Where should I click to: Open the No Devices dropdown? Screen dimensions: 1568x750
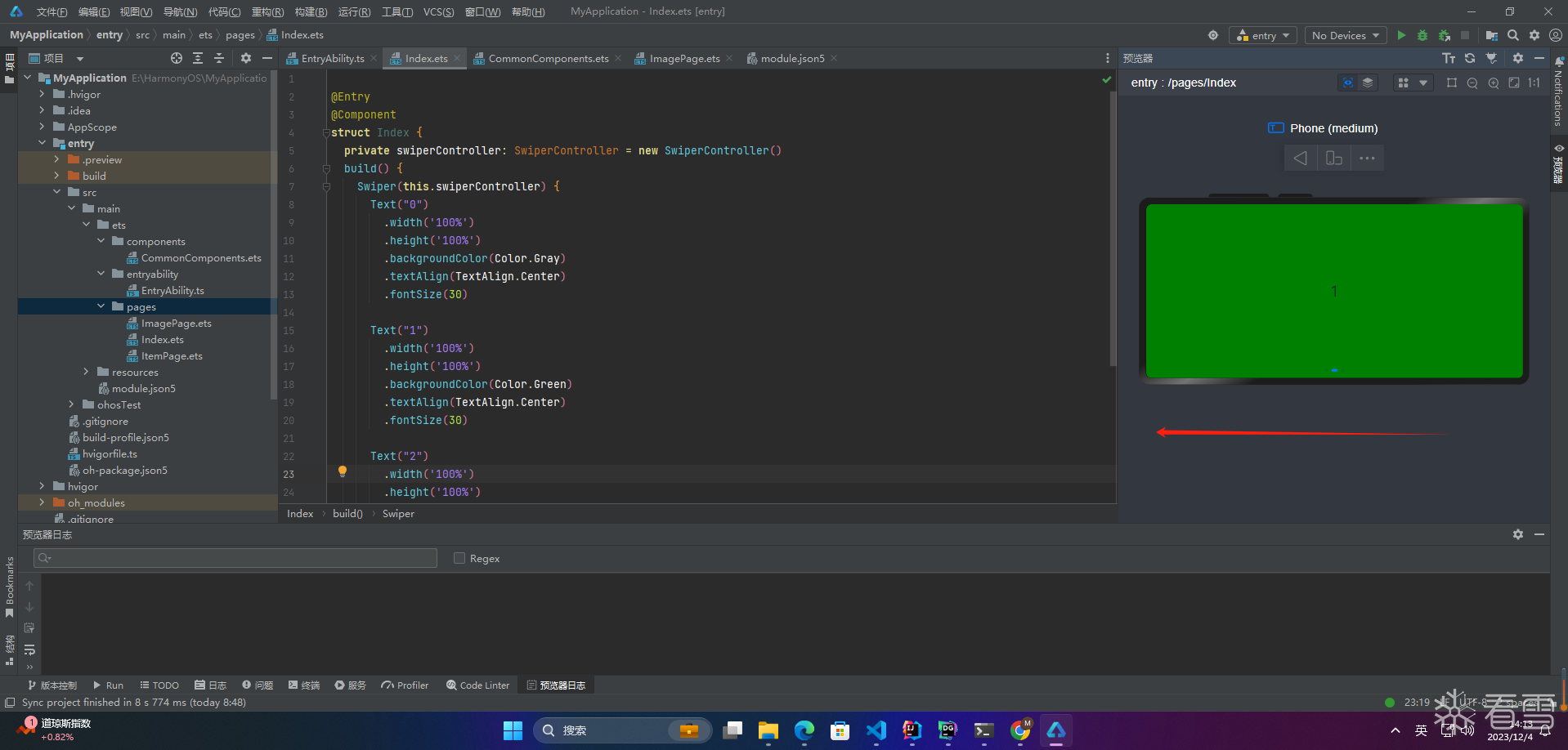[x=1346, y=35]
